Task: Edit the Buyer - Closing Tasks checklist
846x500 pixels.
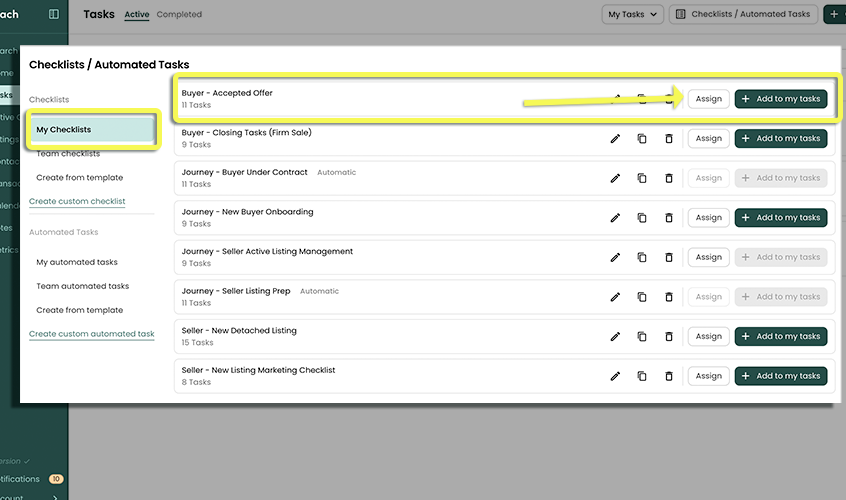Action: click(615, 139)
